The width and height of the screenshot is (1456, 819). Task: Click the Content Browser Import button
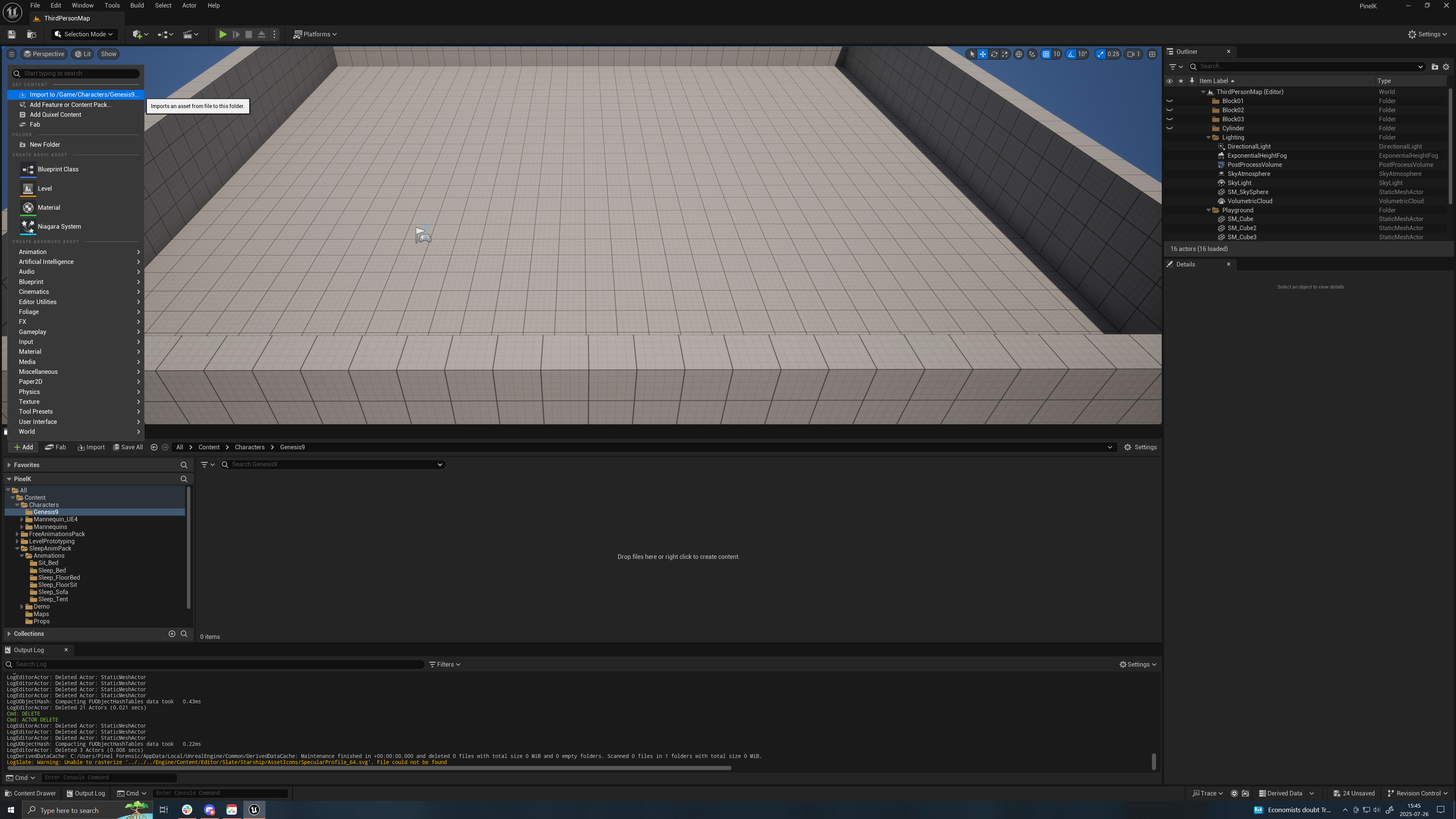point(91,447)
